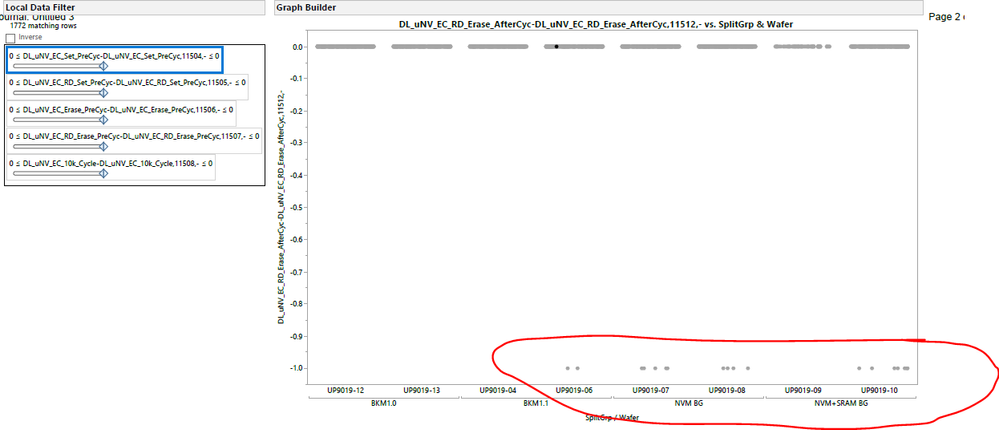Select the black highlighted point above UP9019-06
The height and width of the screenshot is (430, 999).
point(556,47)
